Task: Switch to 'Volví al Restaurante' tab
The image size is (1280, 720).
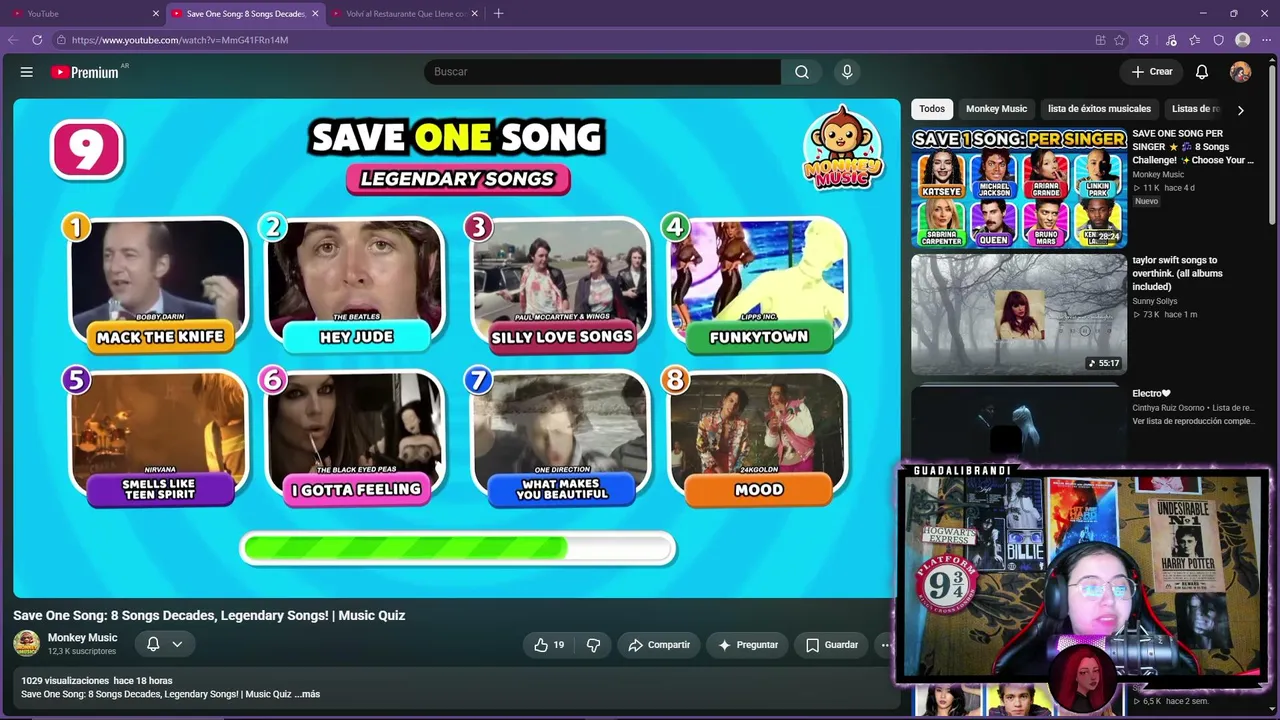Action: pyautogui.click(x=403, y=14)
